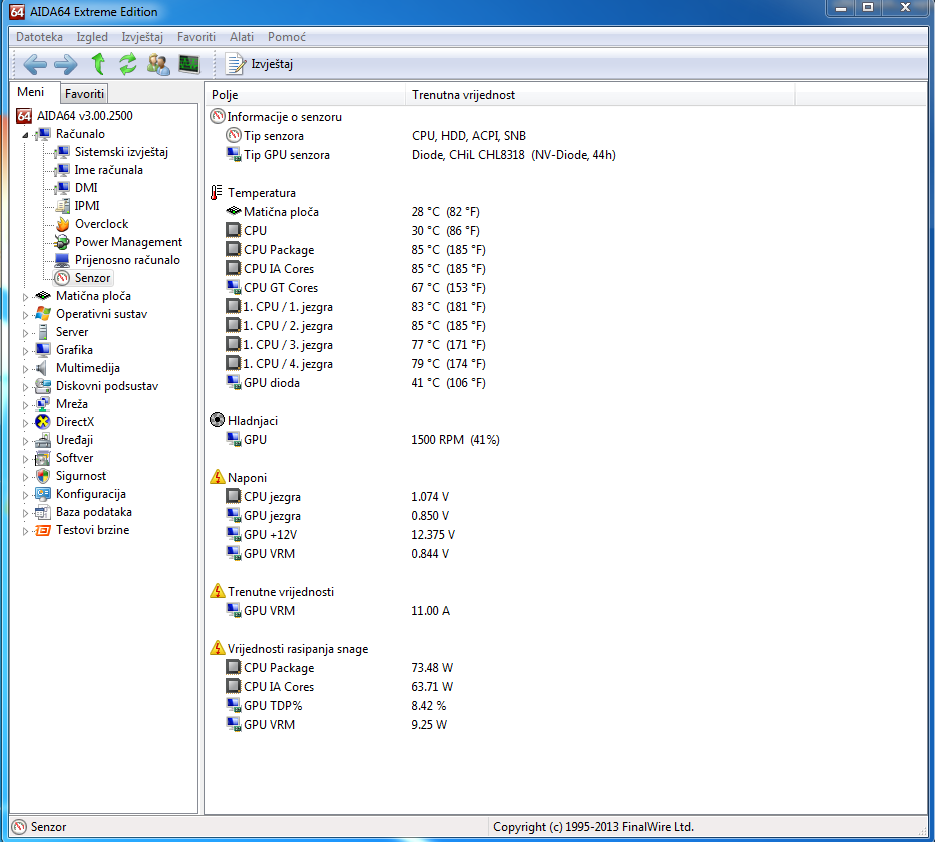Click the CPU GT Cores temperature icon
Viewport: 935px width, 842px height.
click(234, 287)
